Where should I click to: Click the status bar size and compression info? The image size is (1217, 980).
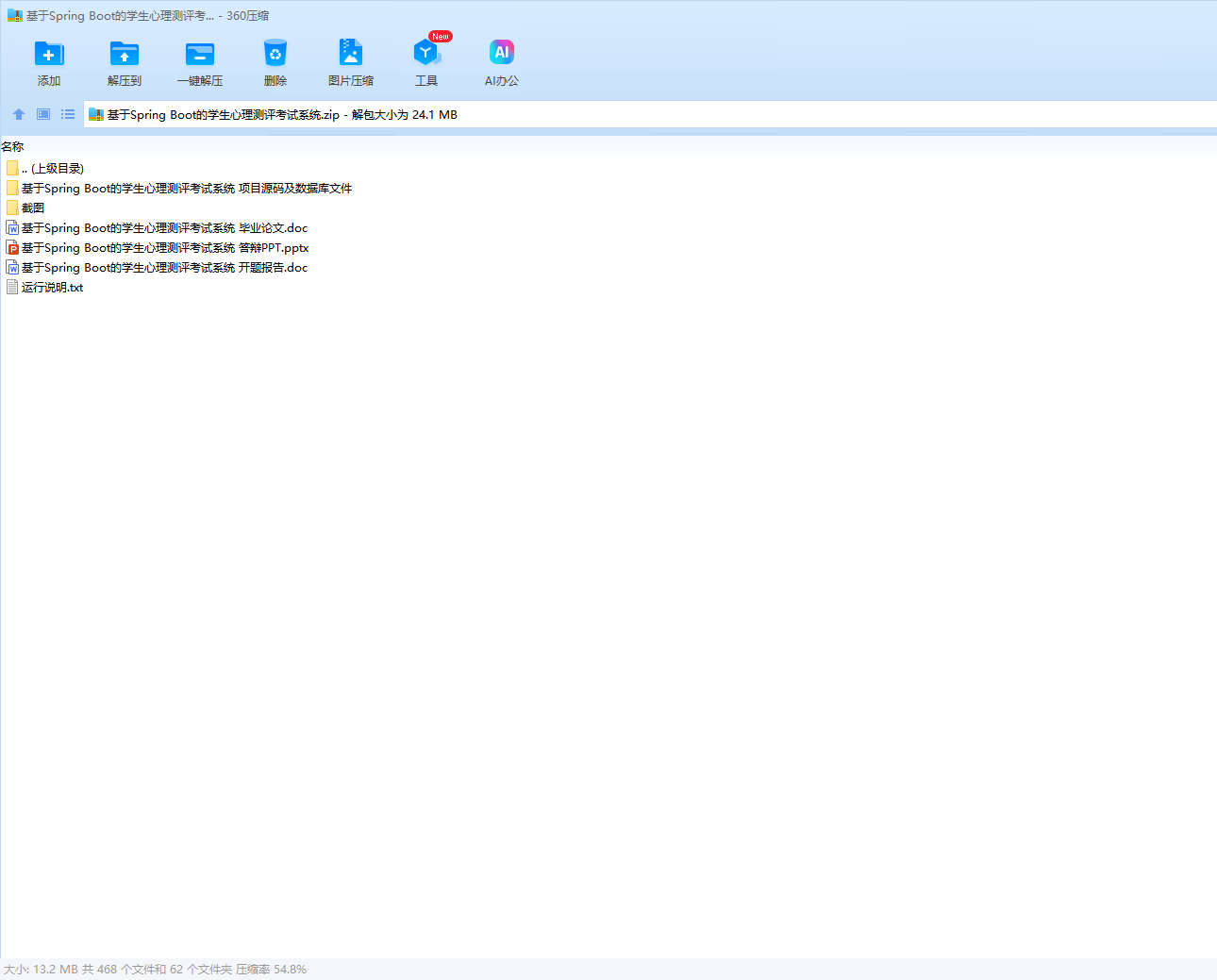(155, 970)
